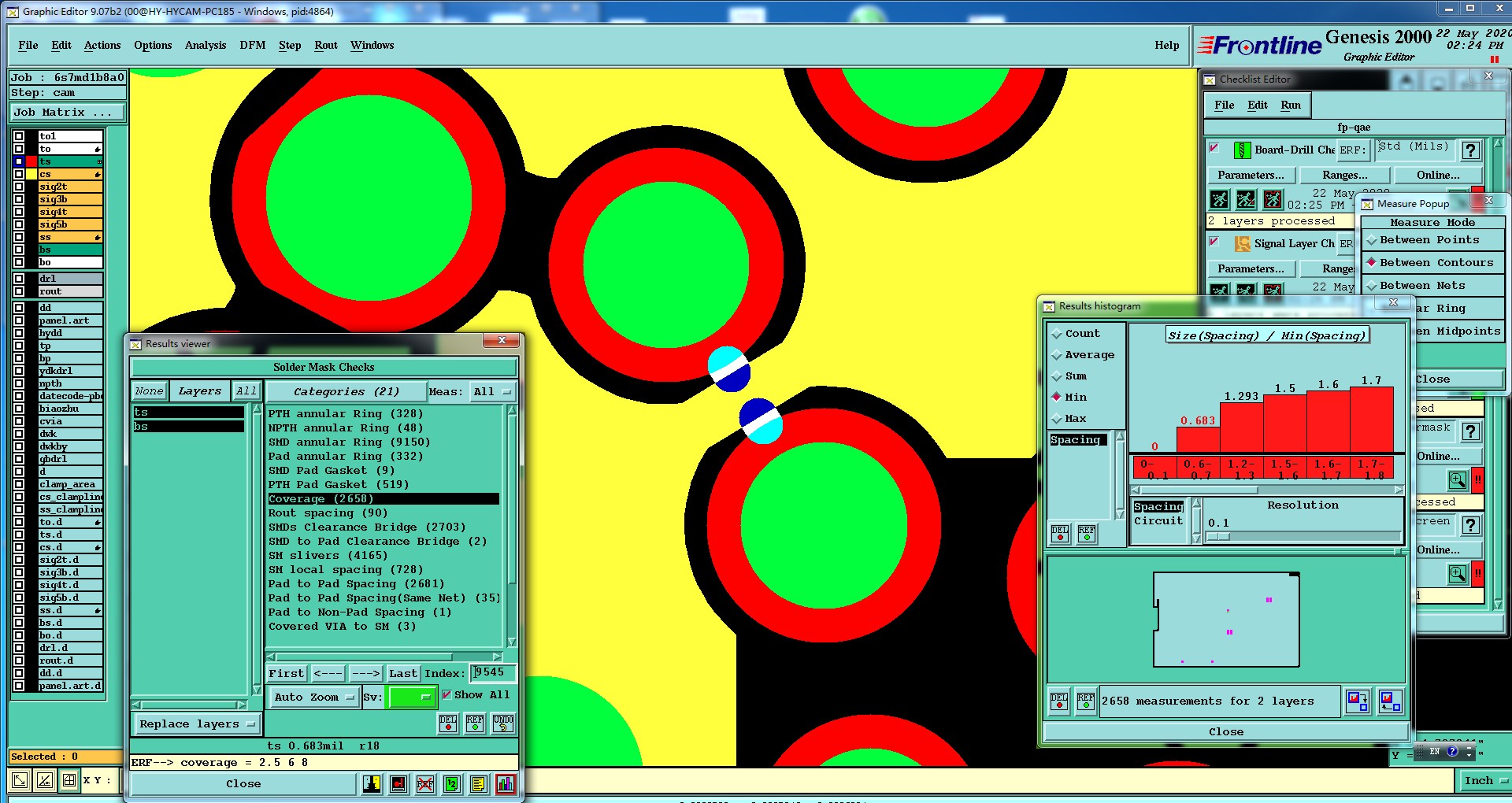Open the Replace layers dropdown

tap(197, 724)
